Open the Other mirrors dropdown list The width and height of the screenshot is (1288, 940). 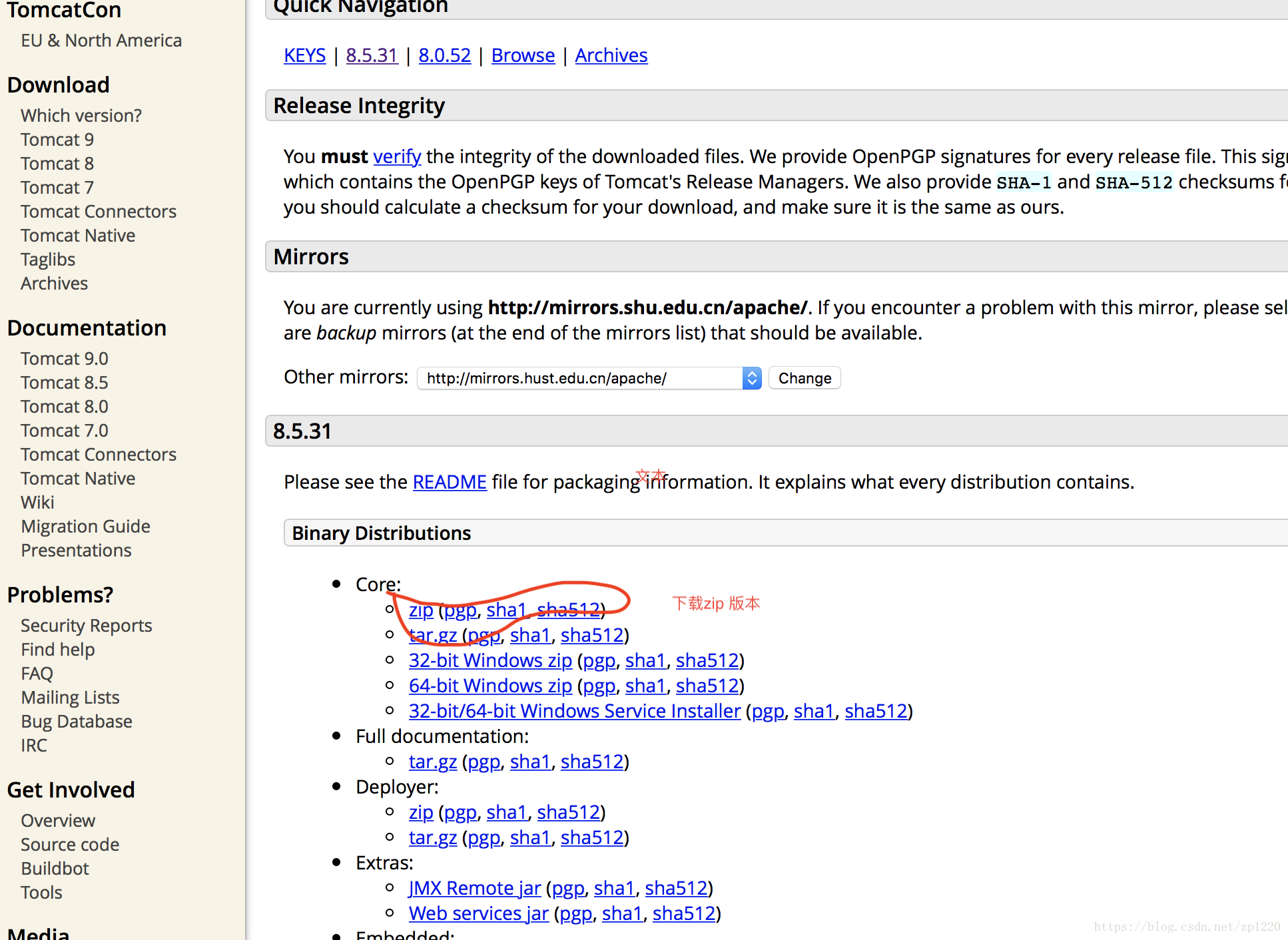[x=589, y=378]
